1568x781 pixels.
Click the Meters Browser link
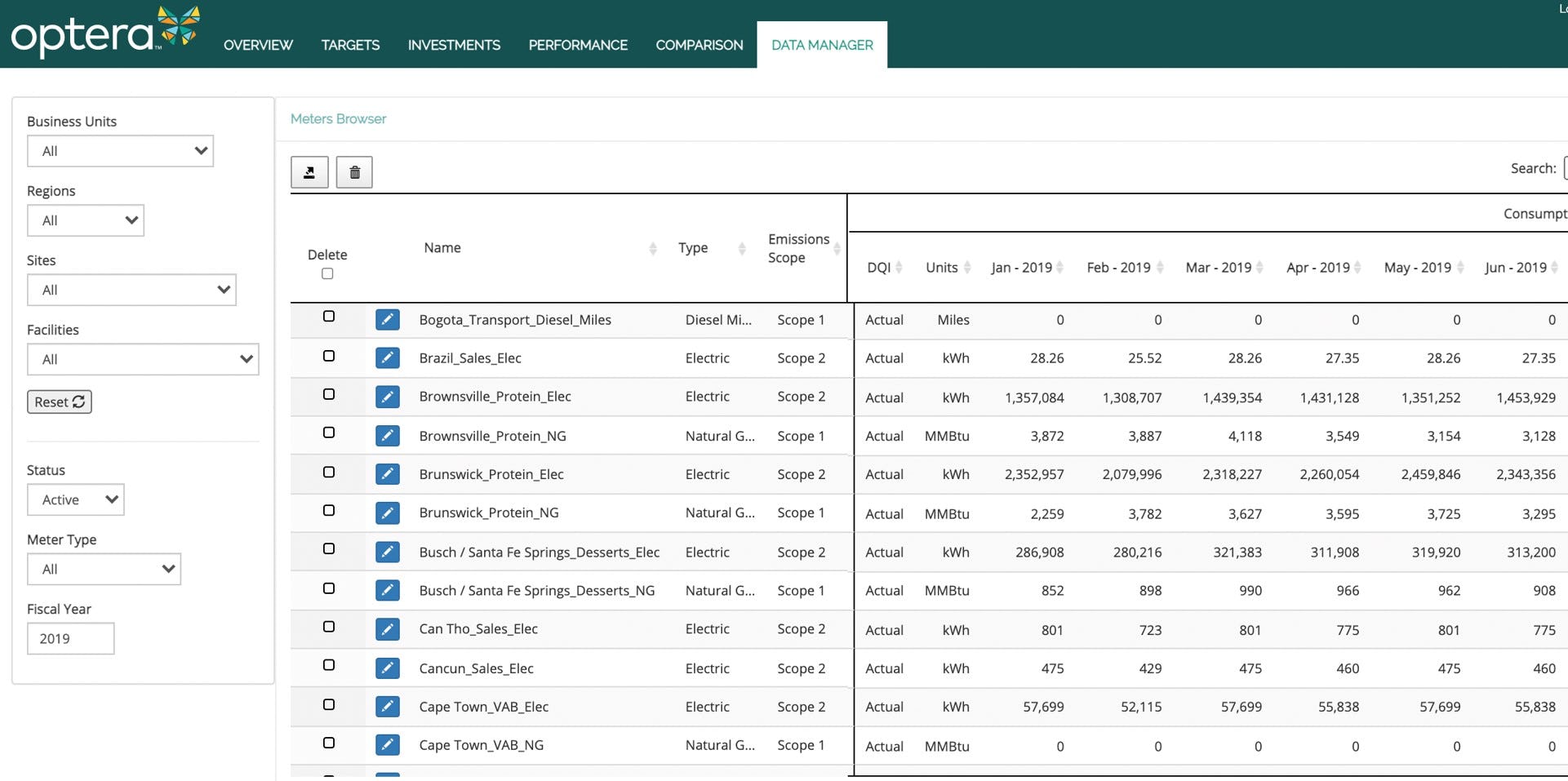[337, 118]
